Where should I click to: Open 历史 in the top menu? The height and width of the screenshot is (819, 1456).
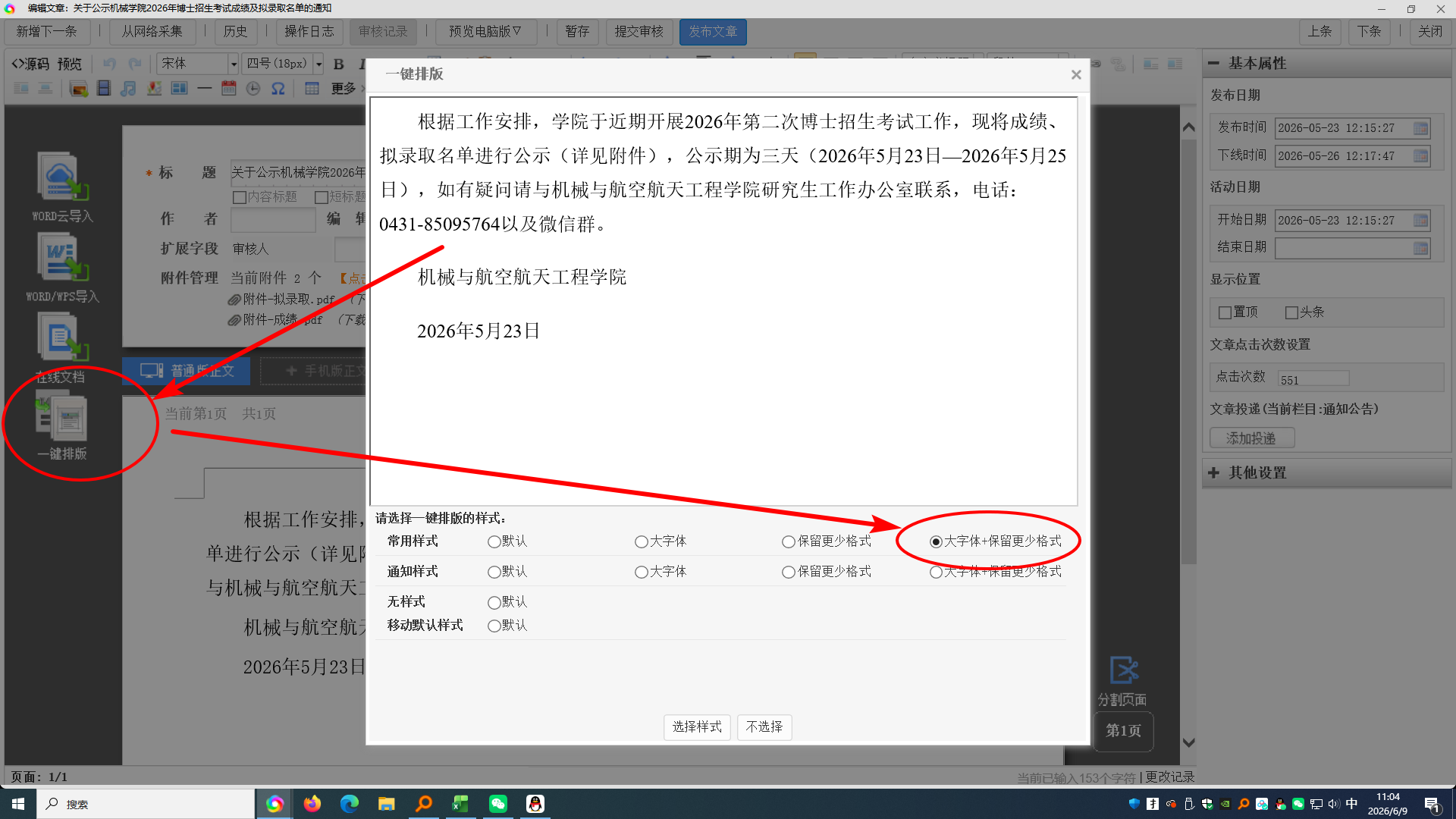click(235, 32)
